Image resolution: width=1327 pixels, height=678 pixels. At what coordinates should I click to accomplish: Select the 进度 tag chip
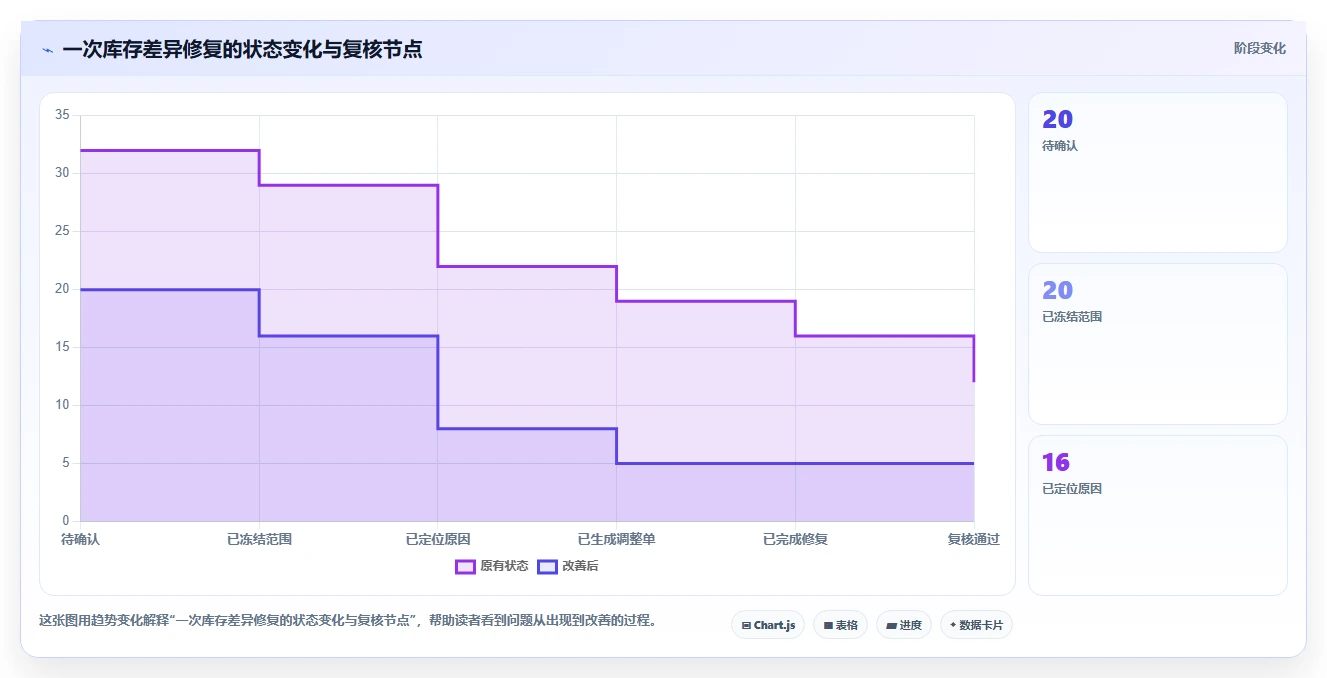coord(904,625)
